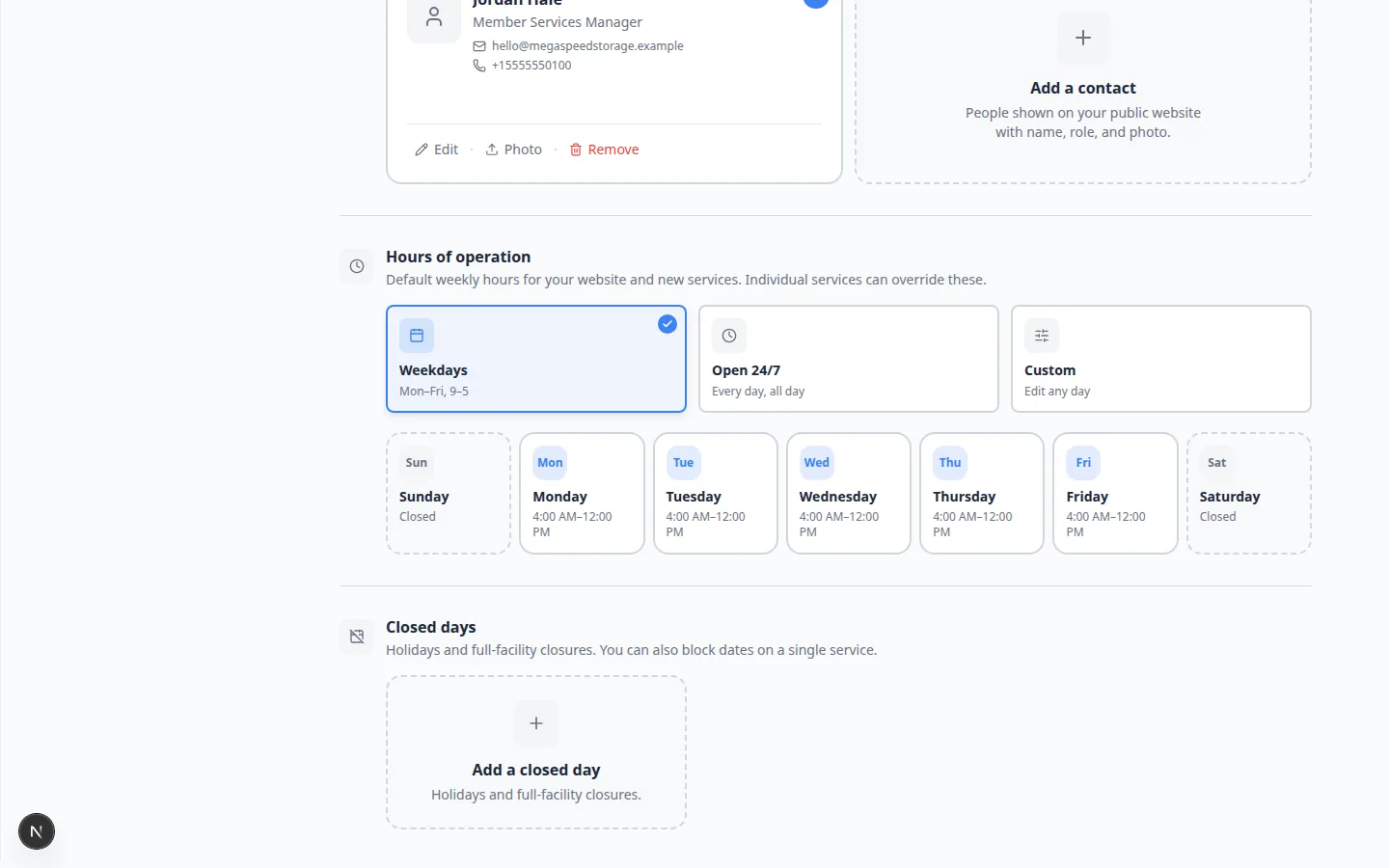Click the clock icon beside Hours of operation
1389x868 pixels.
[x=357, y=266]
